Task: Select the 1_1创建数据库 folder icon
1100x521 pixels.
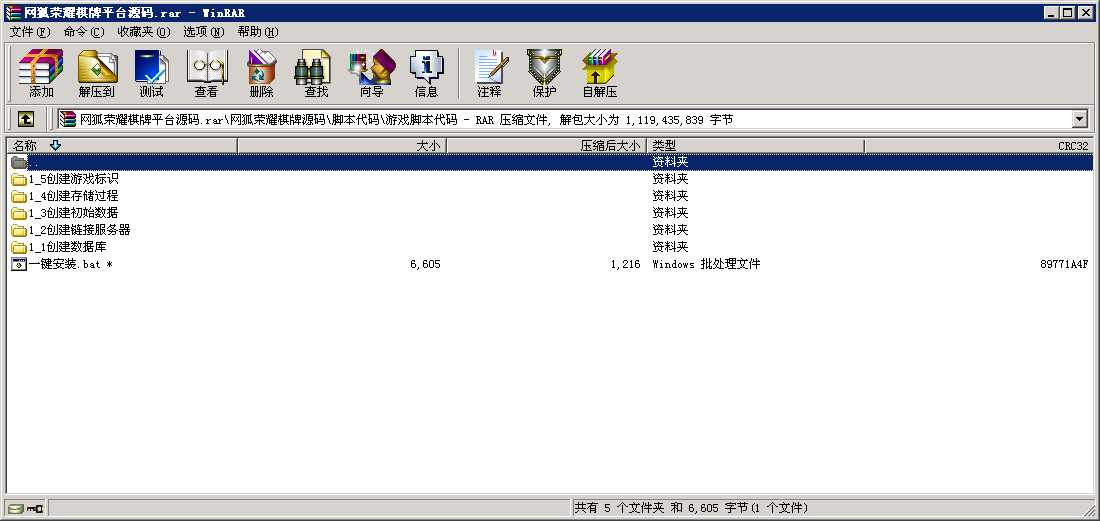Action: click(x=19, y=248)
